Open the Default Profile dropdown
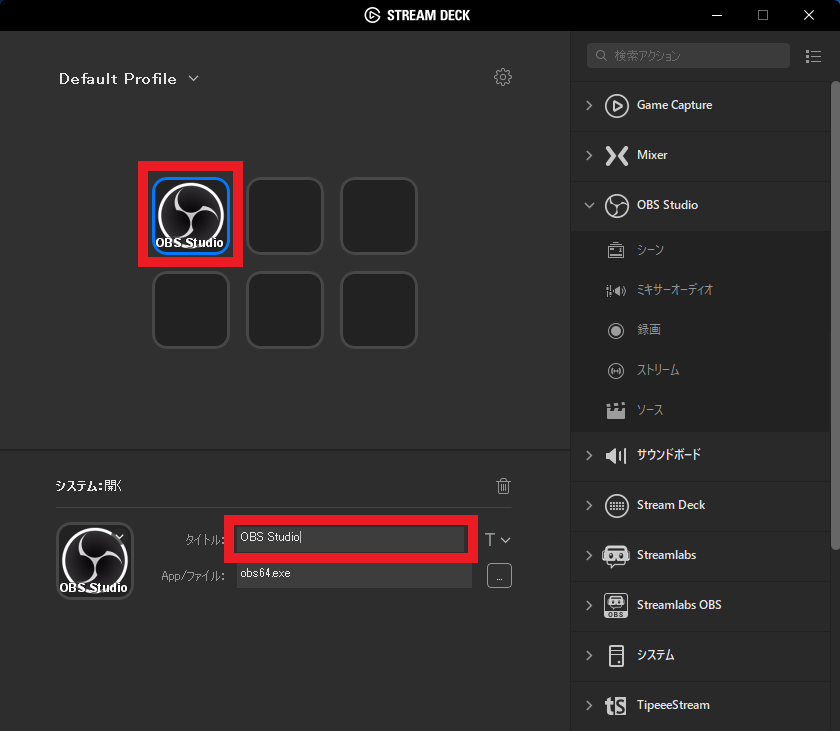The width and height of the screenshot is (840, 731). coord(129,79)
